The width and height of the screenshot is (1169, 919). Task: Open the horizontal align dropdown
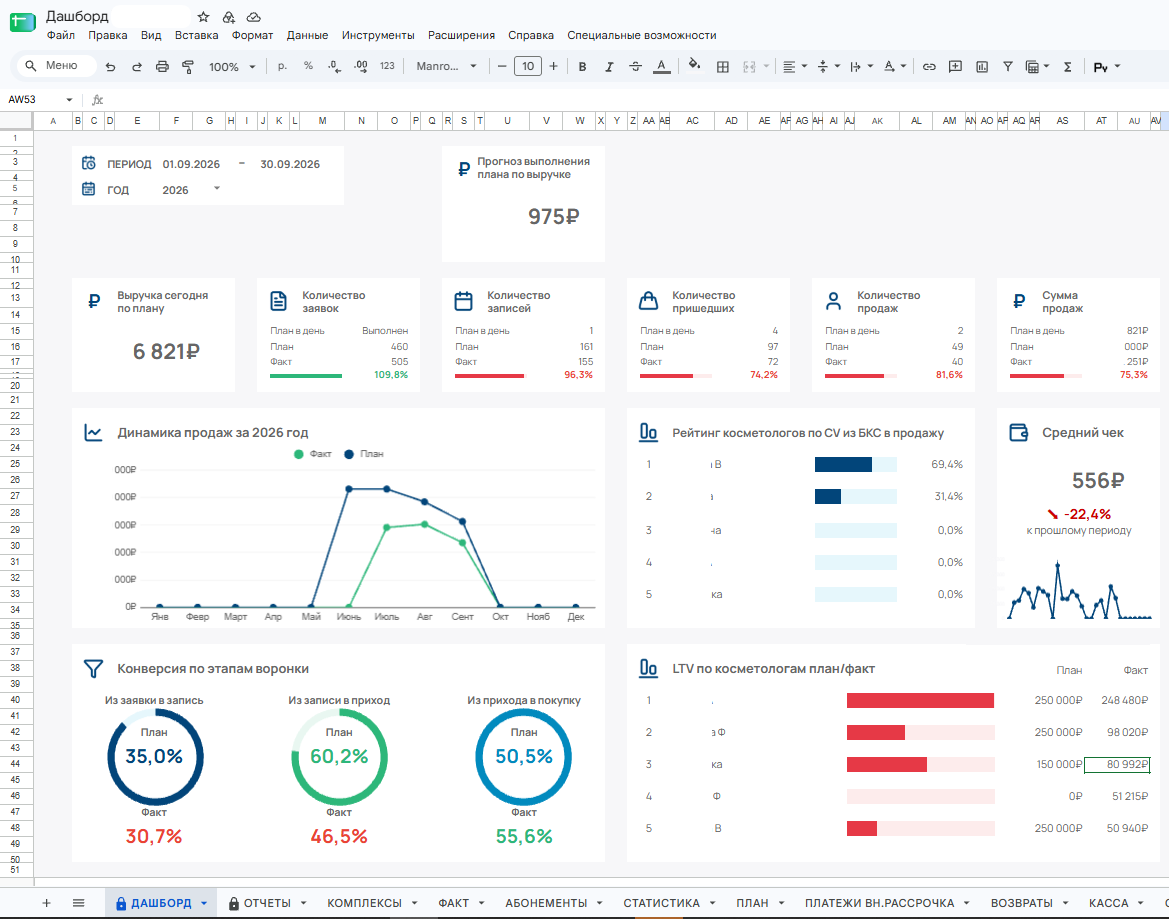point(795,66)
